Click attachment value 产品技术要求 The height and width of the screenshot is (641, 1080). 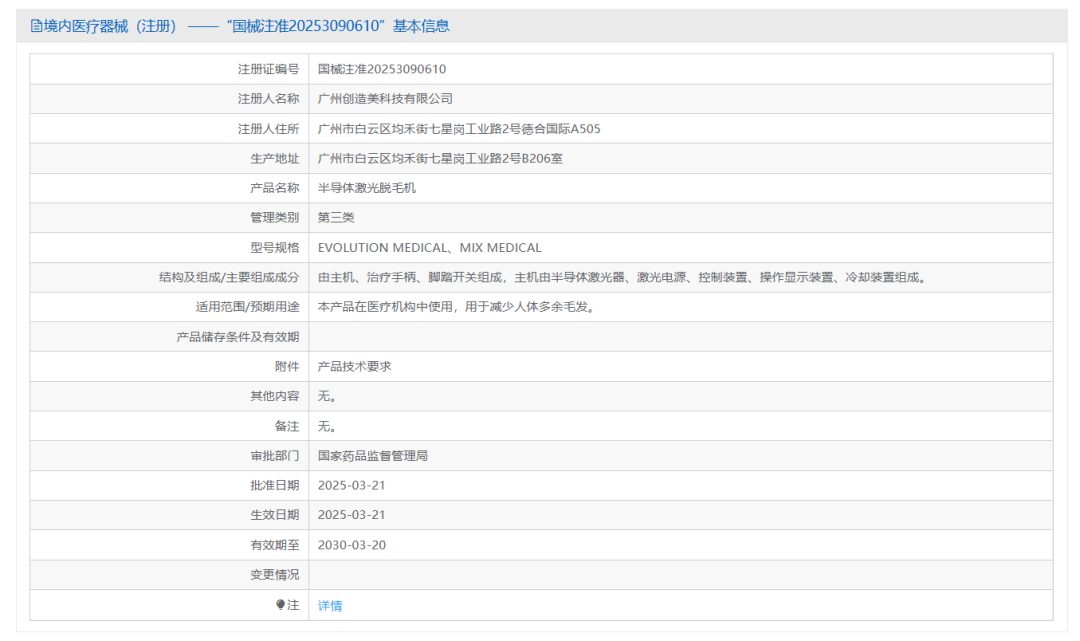(x=354, y=367)
